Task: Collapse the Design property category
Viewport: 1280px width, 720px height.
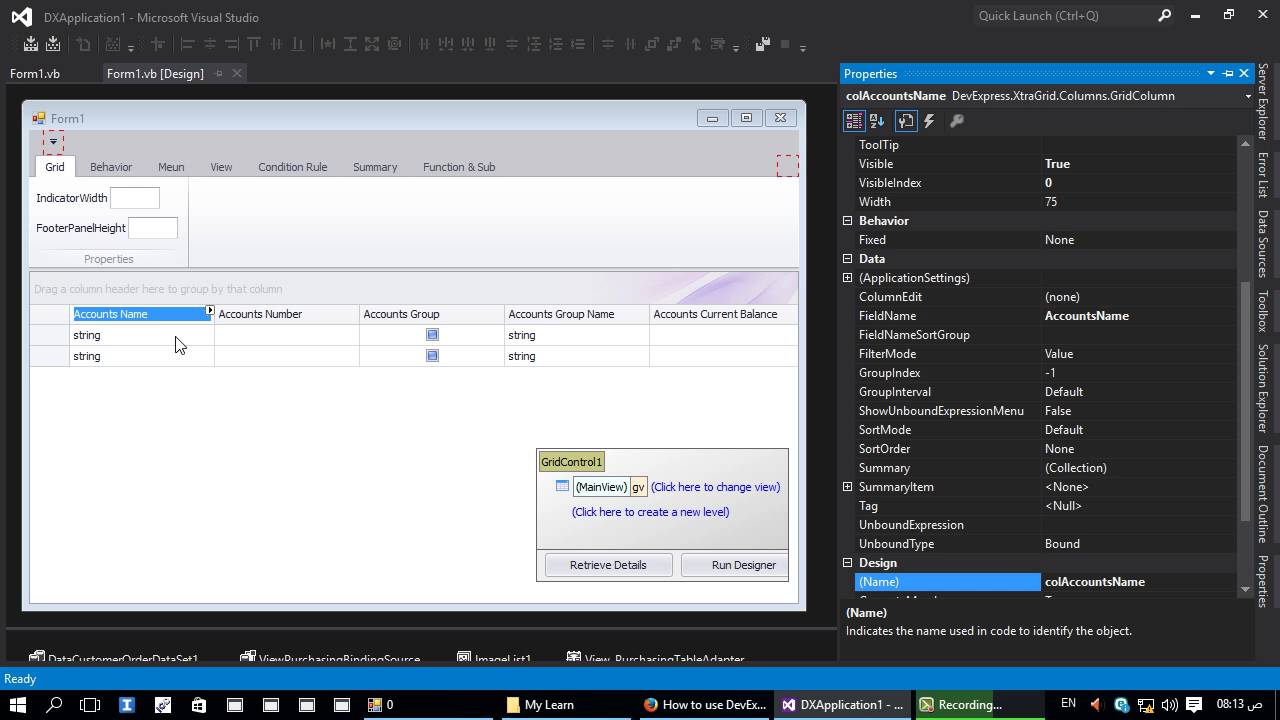Action: click(848, 563)
